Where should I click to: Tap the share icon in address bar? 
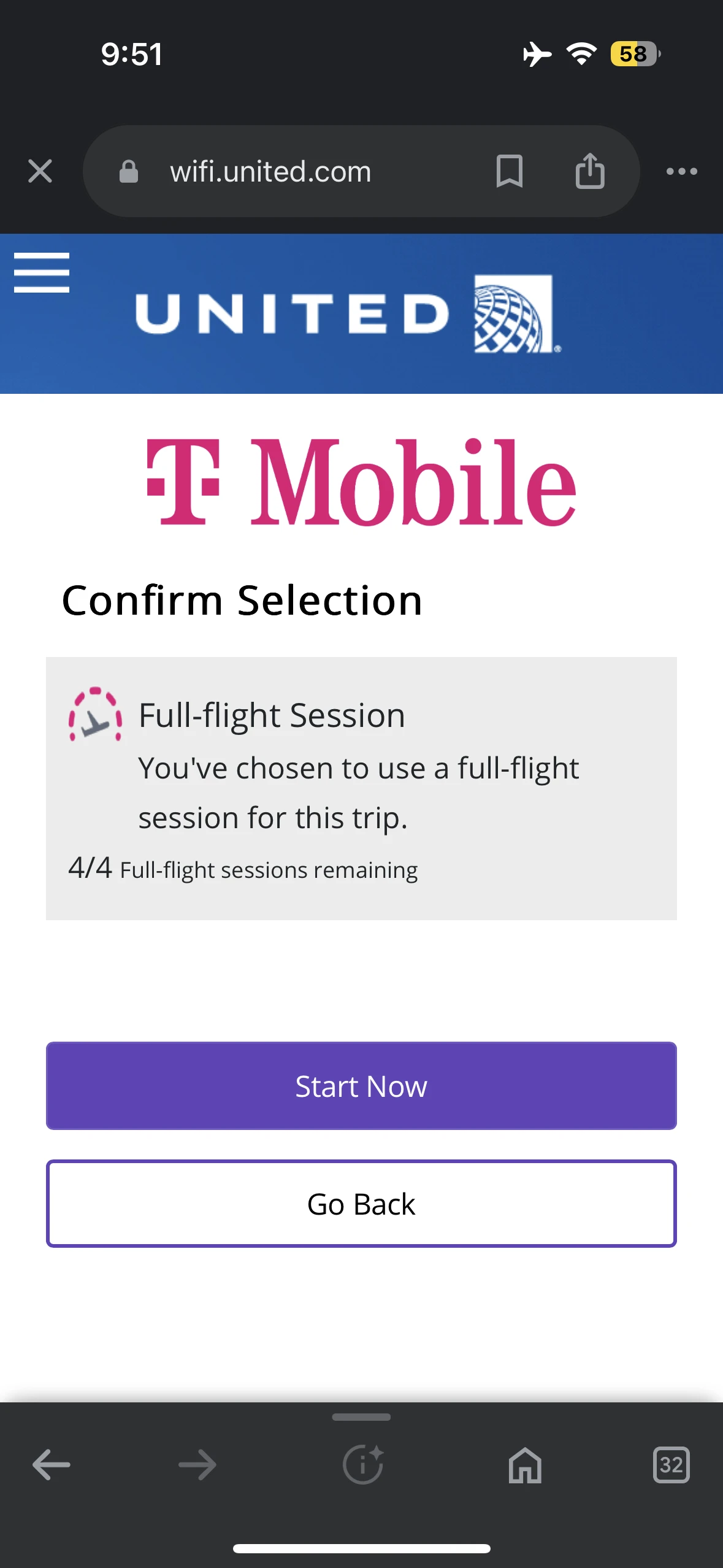[590, 171]
